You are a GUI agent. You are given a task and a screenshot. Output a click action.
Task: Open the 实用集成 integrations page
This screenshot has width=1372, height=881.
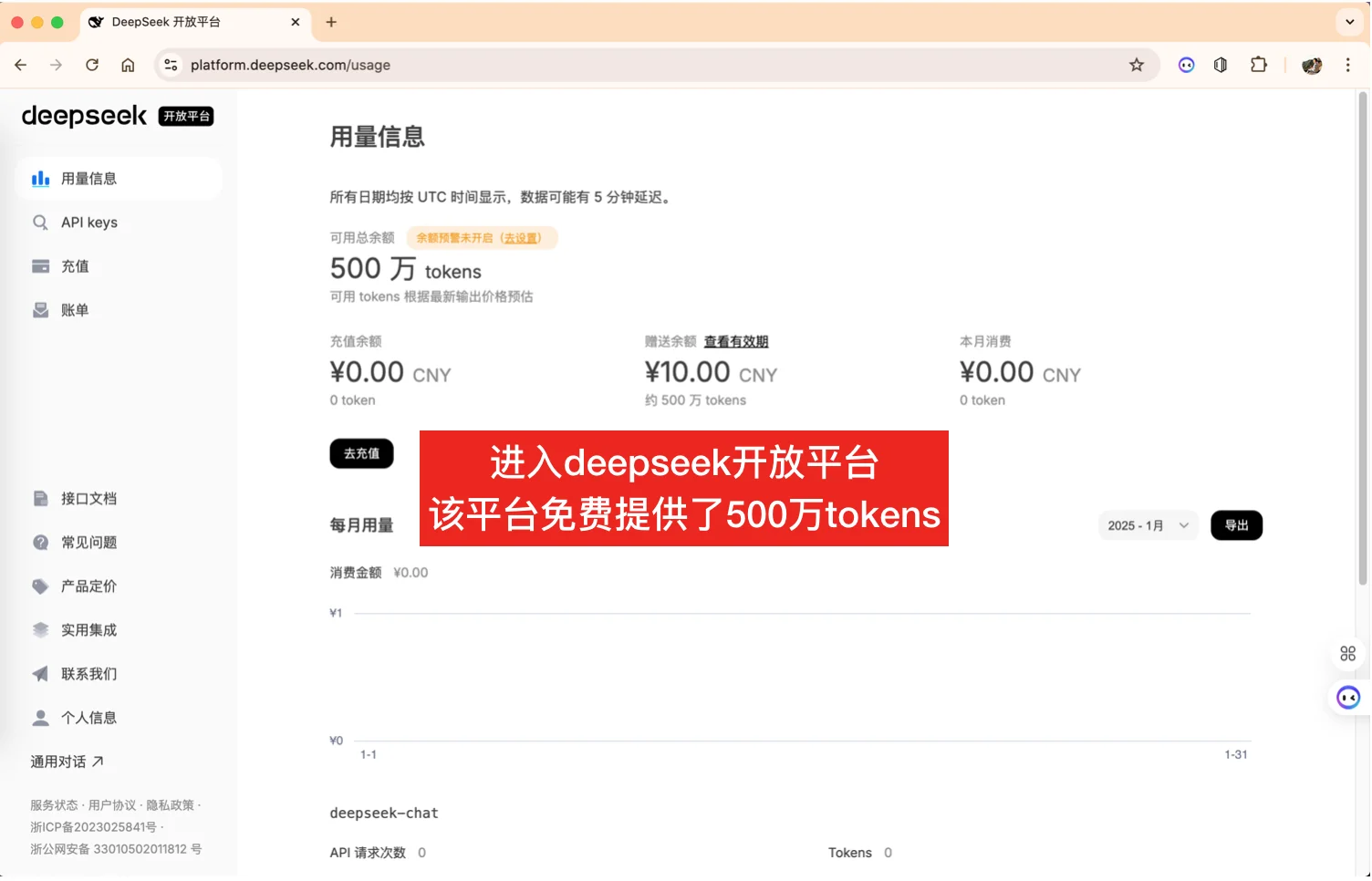[x=88, y=629]
